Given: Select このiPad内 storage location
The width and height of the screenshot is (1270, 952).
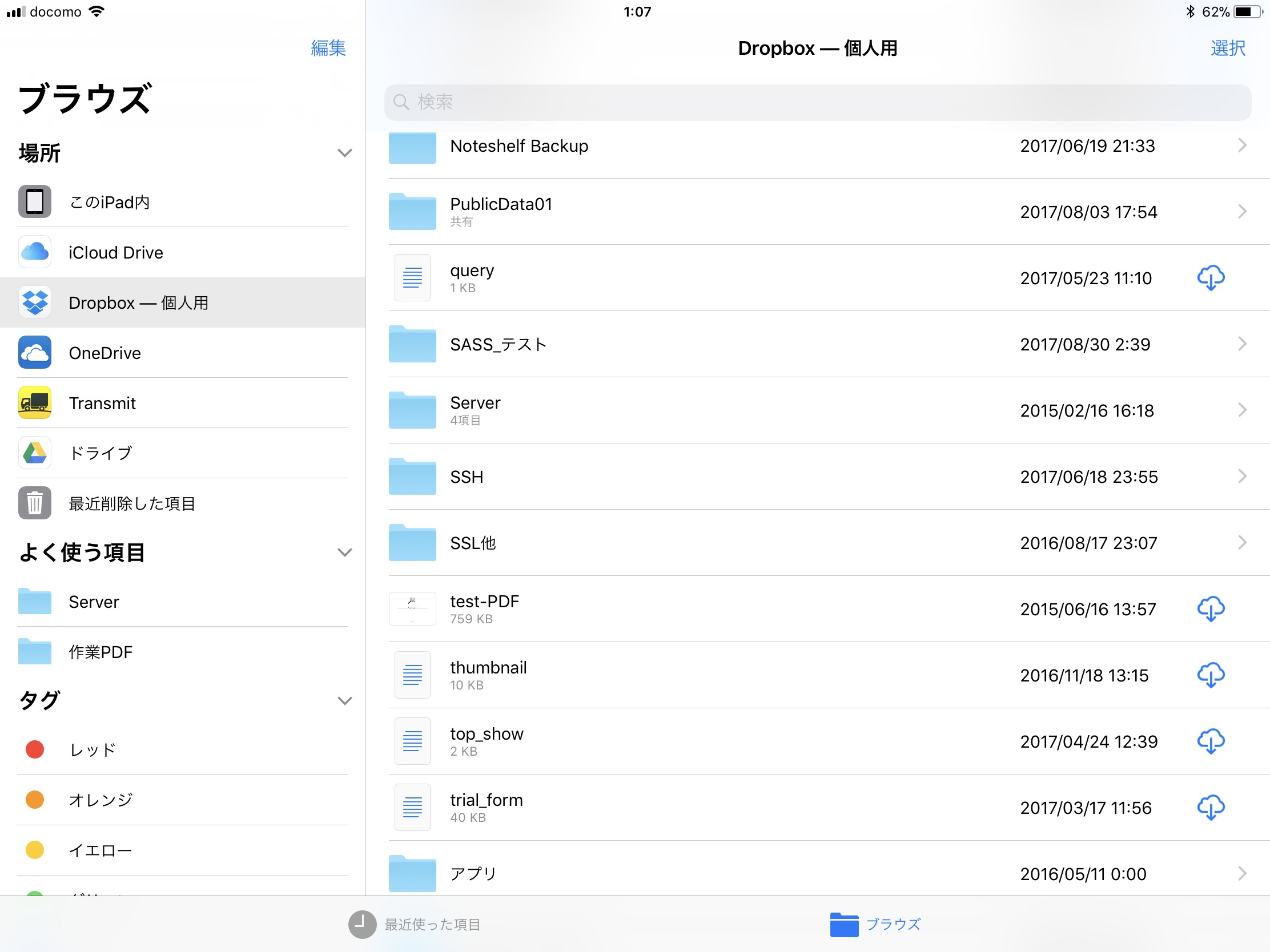Looking at the screenshot, I should [x=109, y=202].
